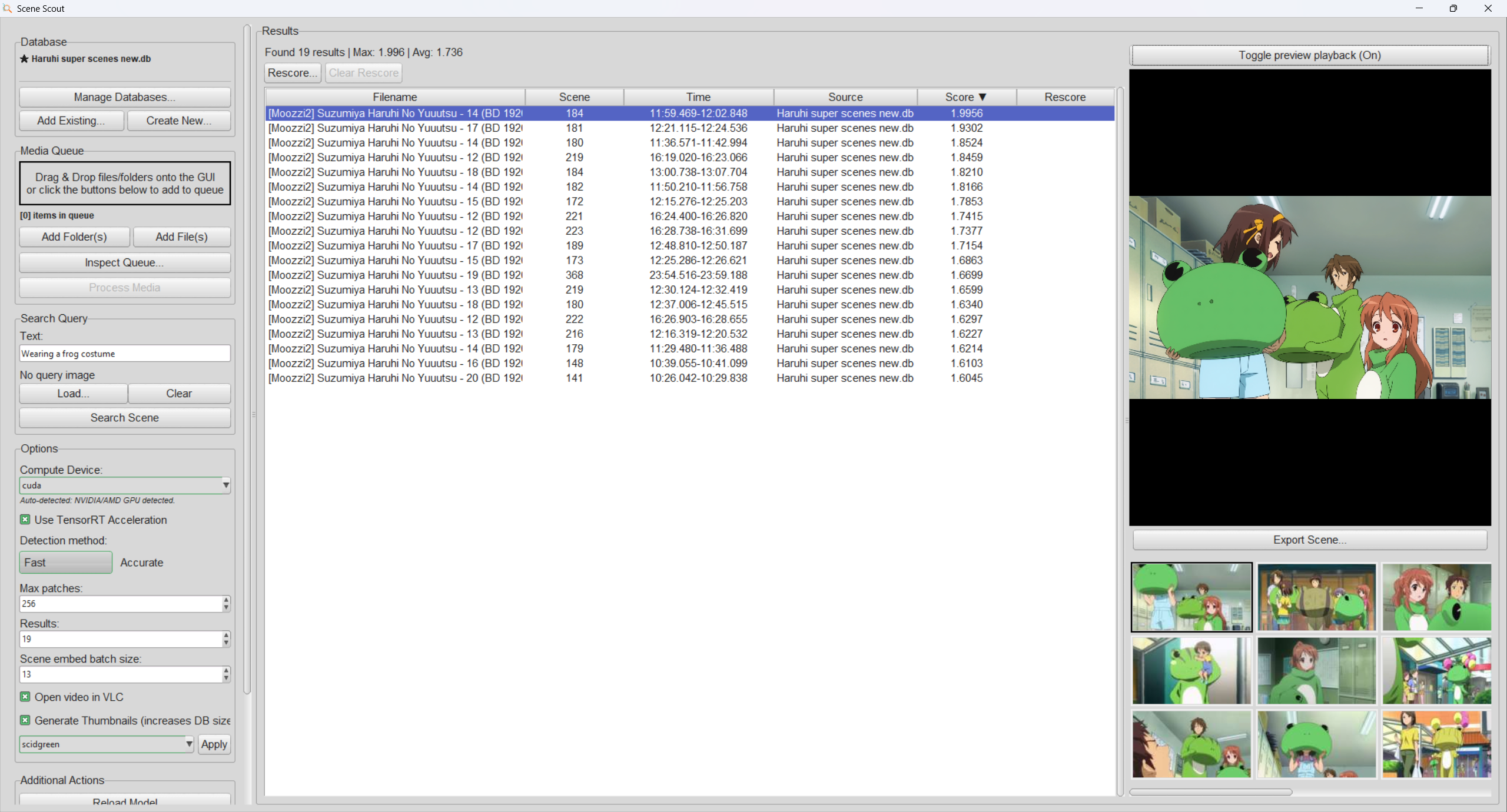Select thumbnail of red-haired girl with frog head
Viewport: 1507px width, 812px height.
tap(1437, 597)
